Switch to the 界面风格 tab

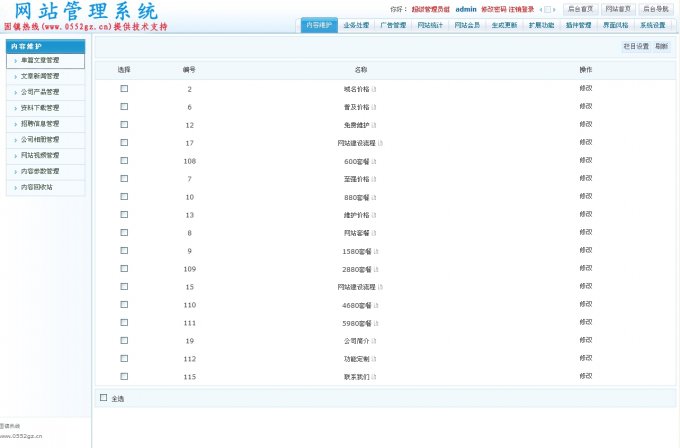coord(615,25)
